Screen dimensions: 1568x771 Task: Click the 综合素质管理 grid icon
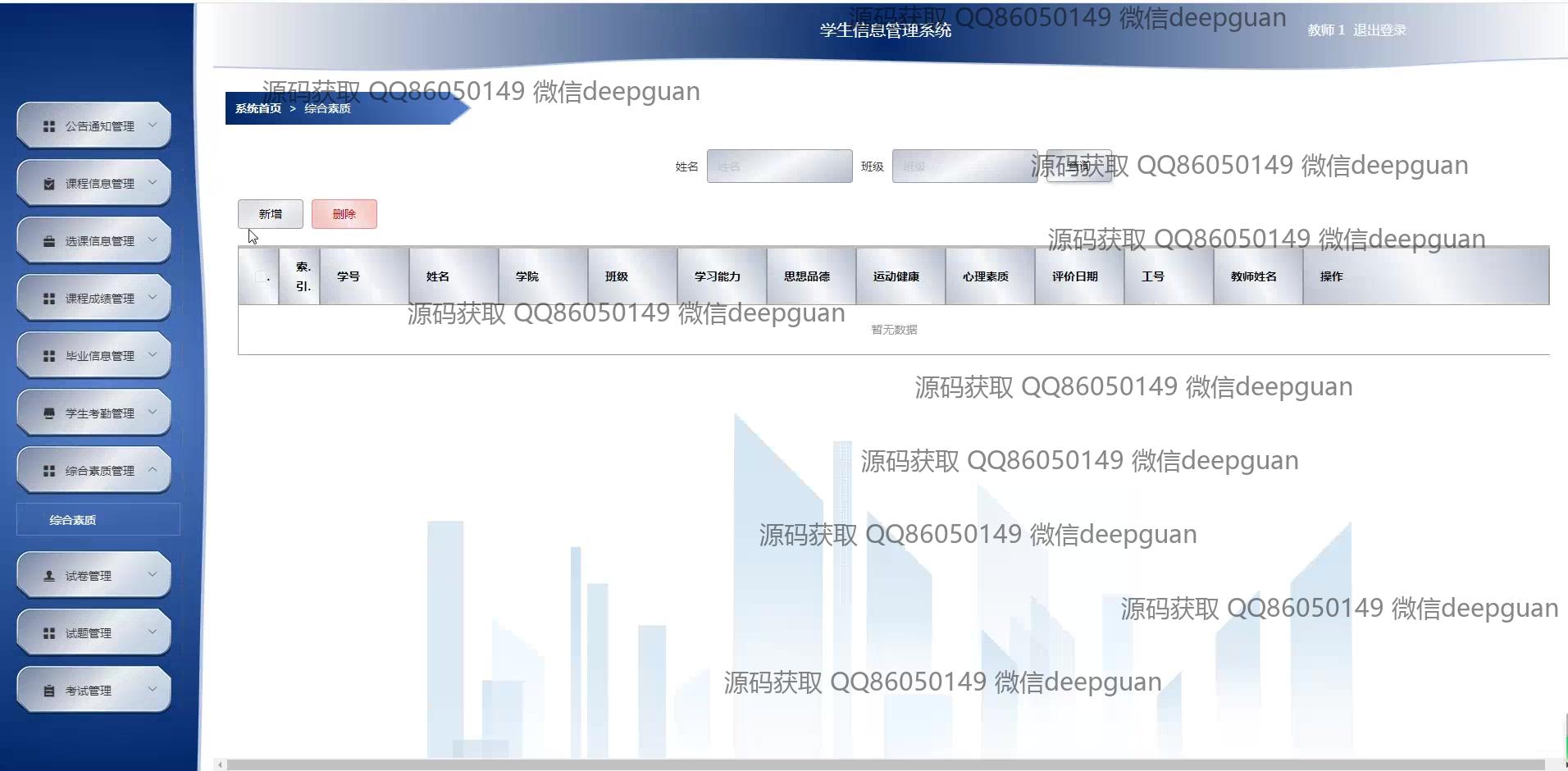49,471
